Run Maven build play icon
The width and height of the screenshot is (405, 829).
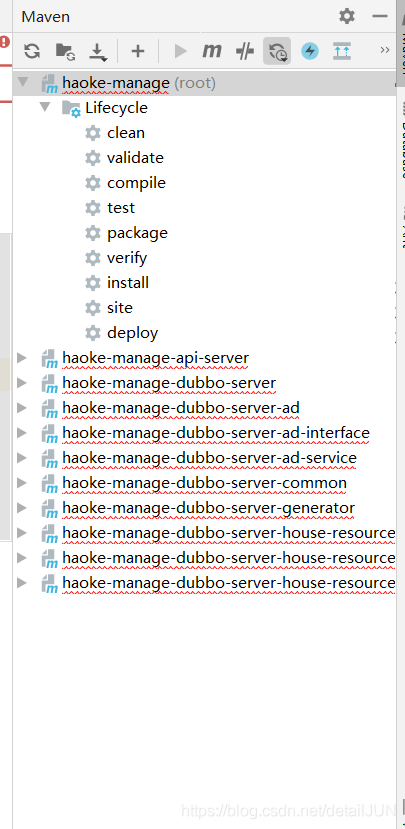pyautogui.click(x=181, y=51)
